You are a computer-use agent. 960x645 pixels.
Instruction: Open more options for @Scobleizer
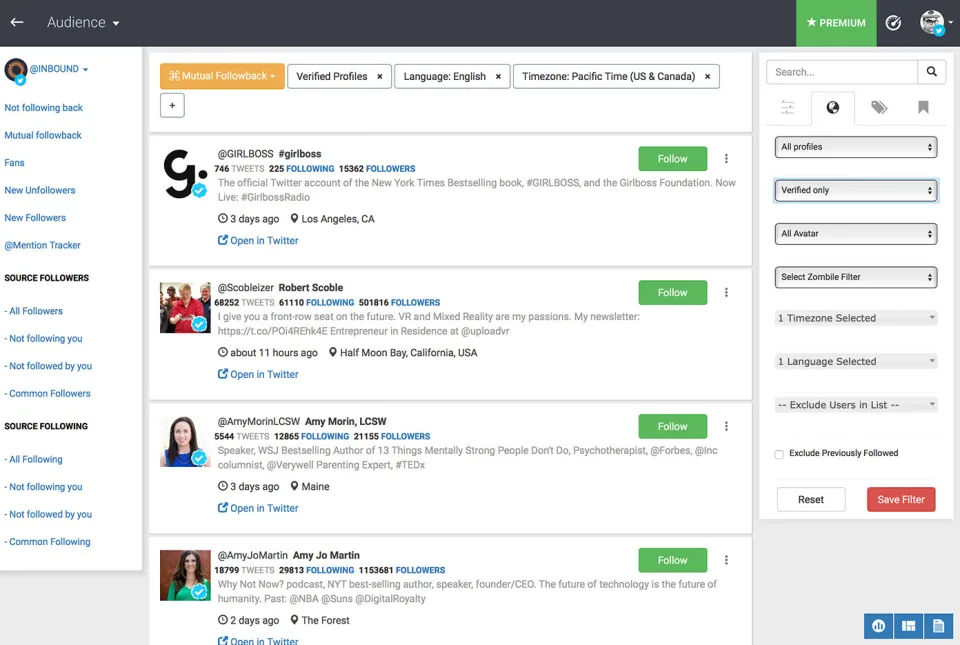point(726,293)
